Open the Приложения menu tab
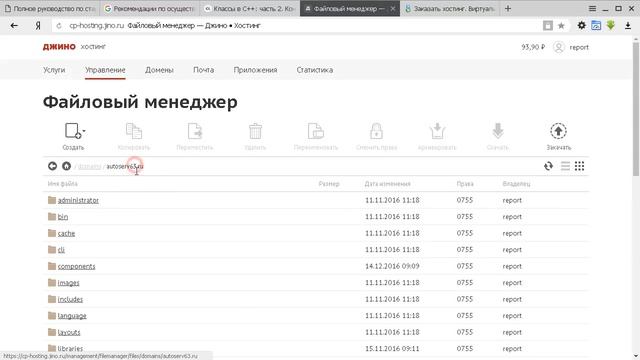 point(255,70)
